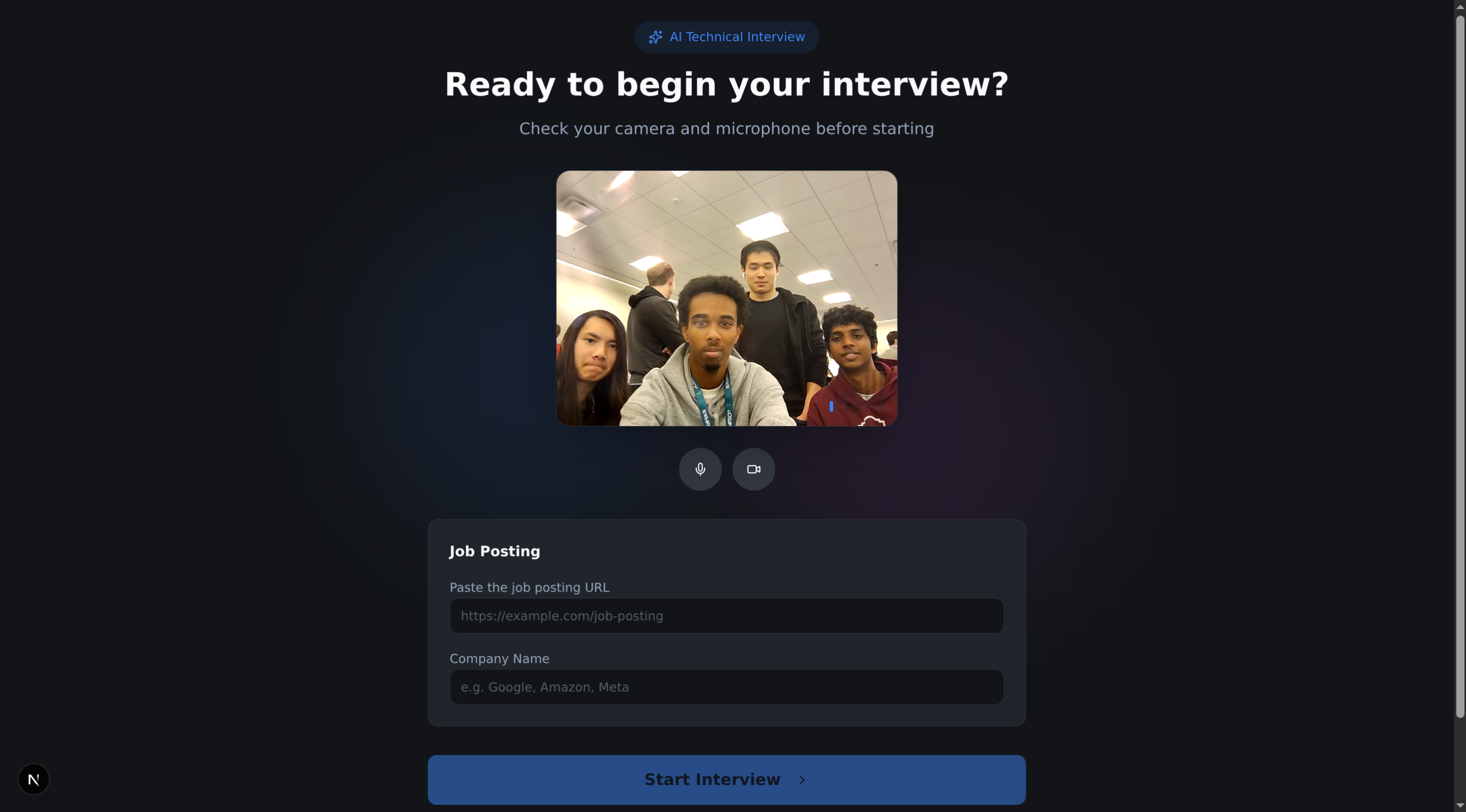This screenshot has width=1466, height=812.
Task: Click the camera and microphone check subtitle
Action: [726, 128]
